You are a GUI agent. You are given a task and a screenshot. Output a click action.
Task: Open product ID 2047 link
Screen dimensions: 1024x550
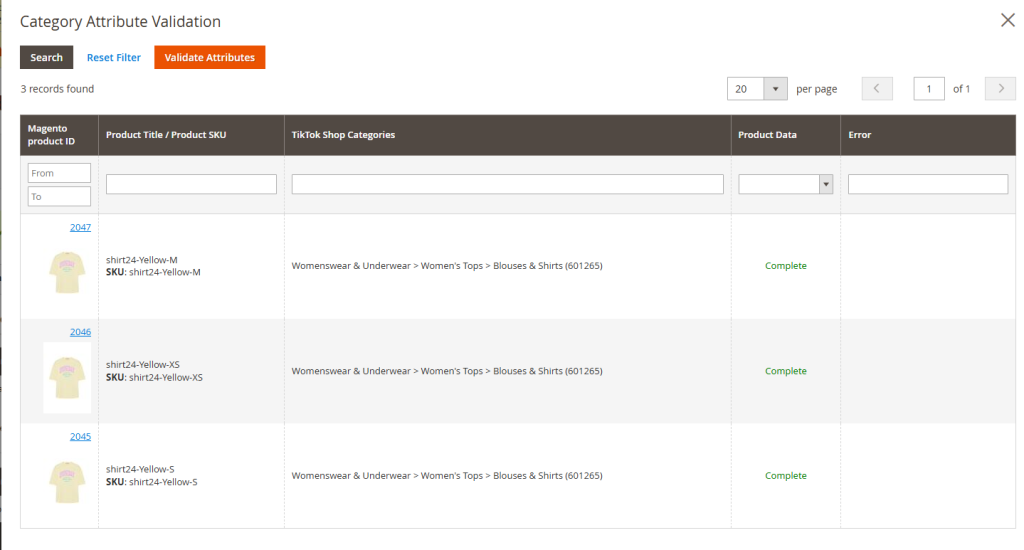80,228
